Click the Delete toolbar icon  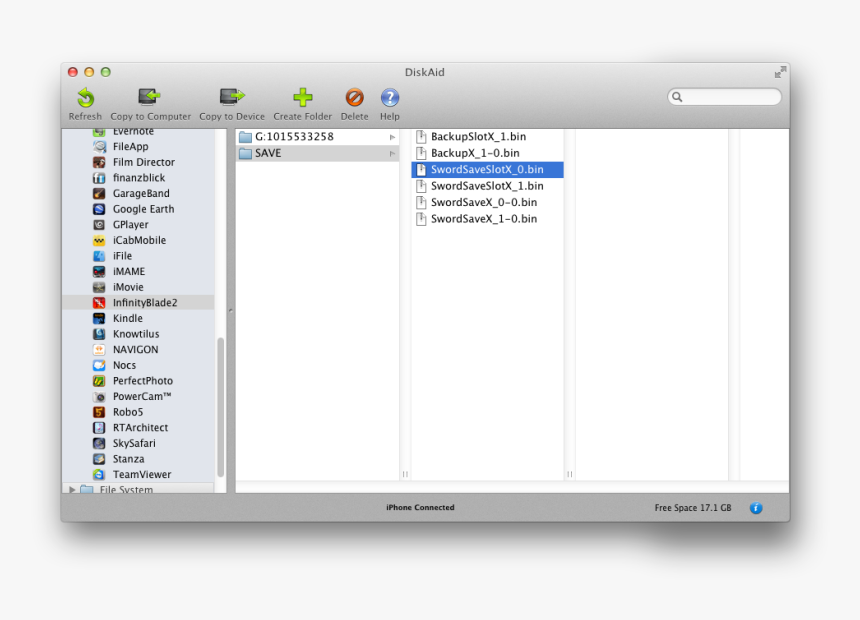pos(354,101)
